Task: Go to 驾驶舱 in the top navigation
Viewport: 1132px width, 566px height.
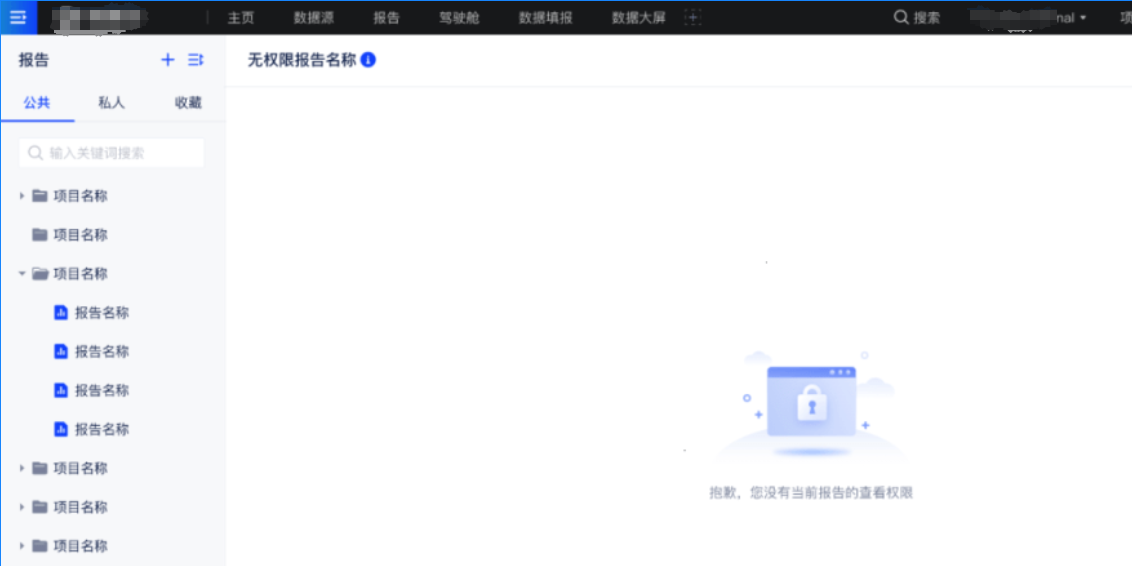Action: [x=459, y=18]
